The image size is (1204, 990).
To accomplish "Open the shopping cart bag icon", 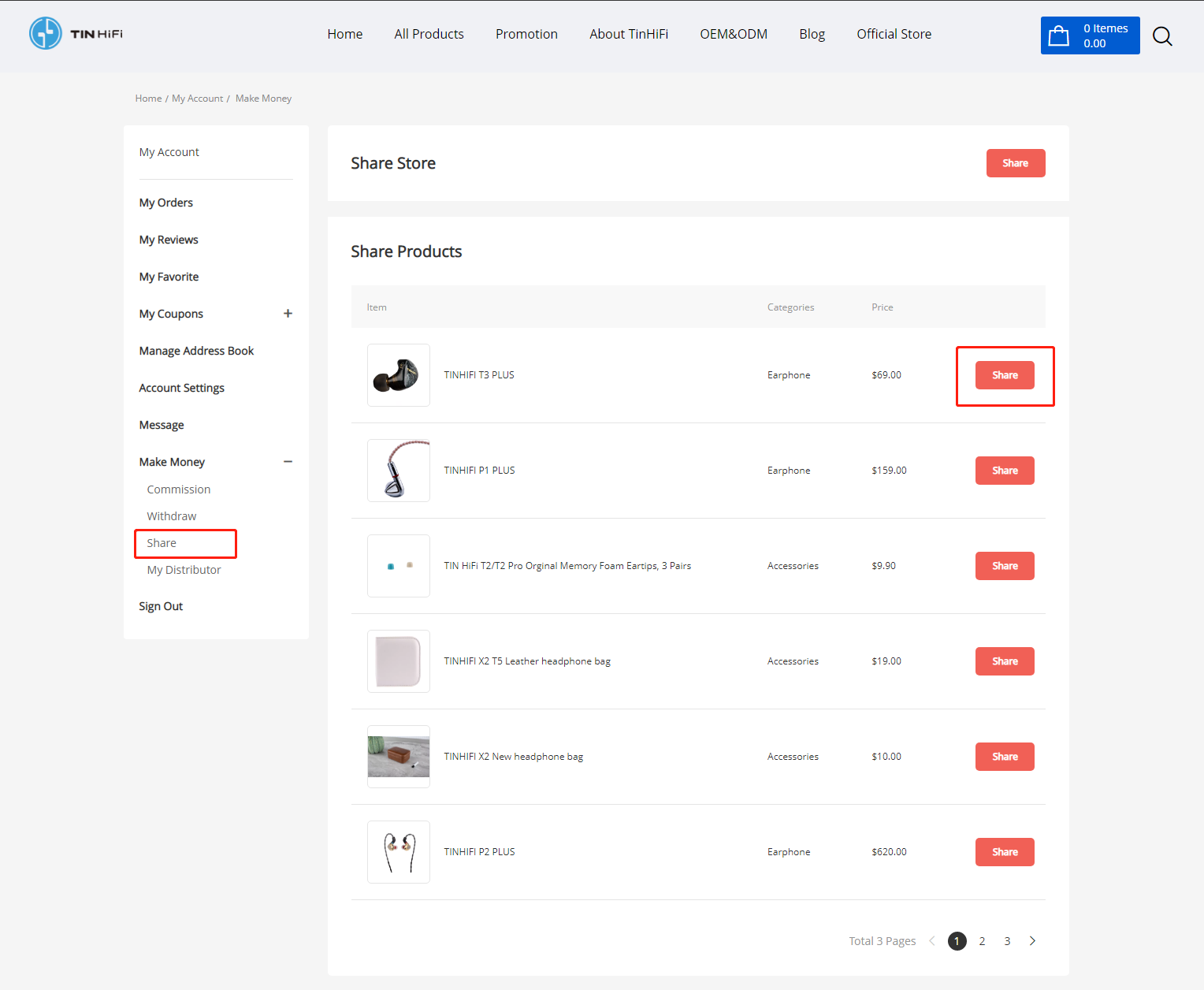I will (x=1059, y=35).
